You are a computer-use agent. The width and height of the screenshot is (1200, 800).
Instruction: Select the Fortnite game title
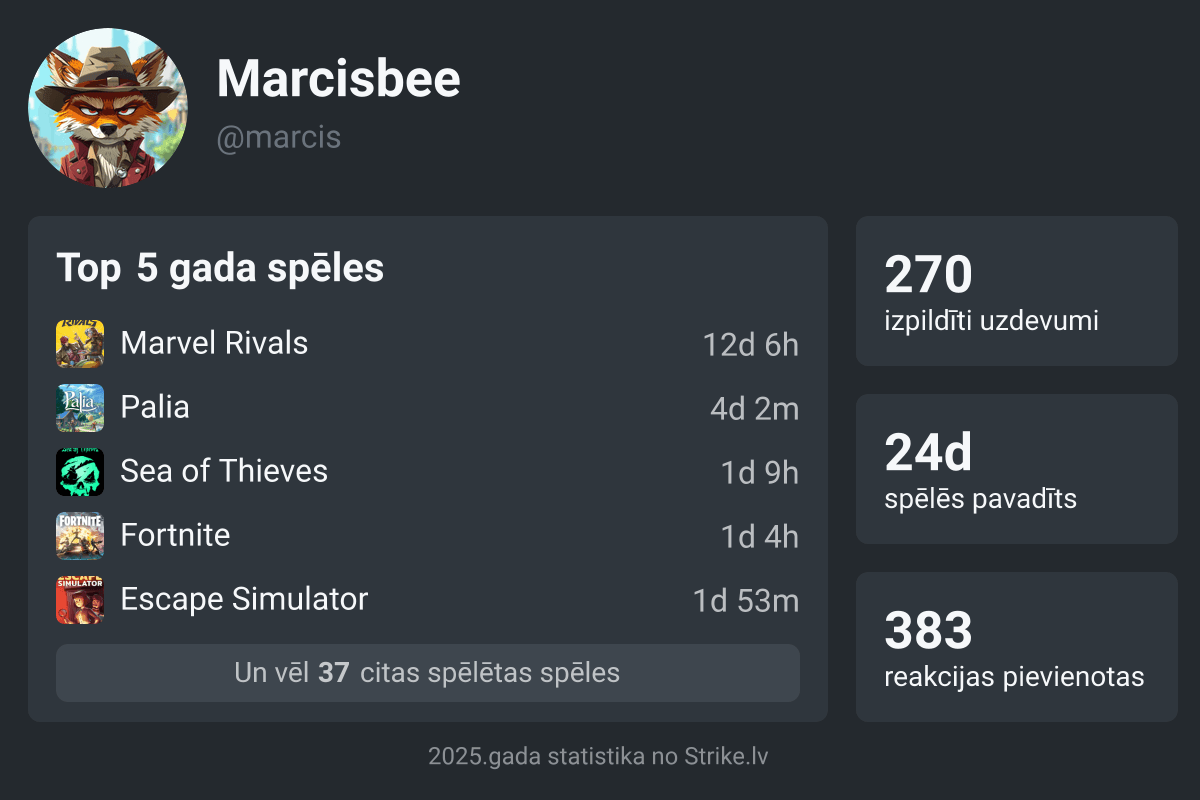pos(175,536)
